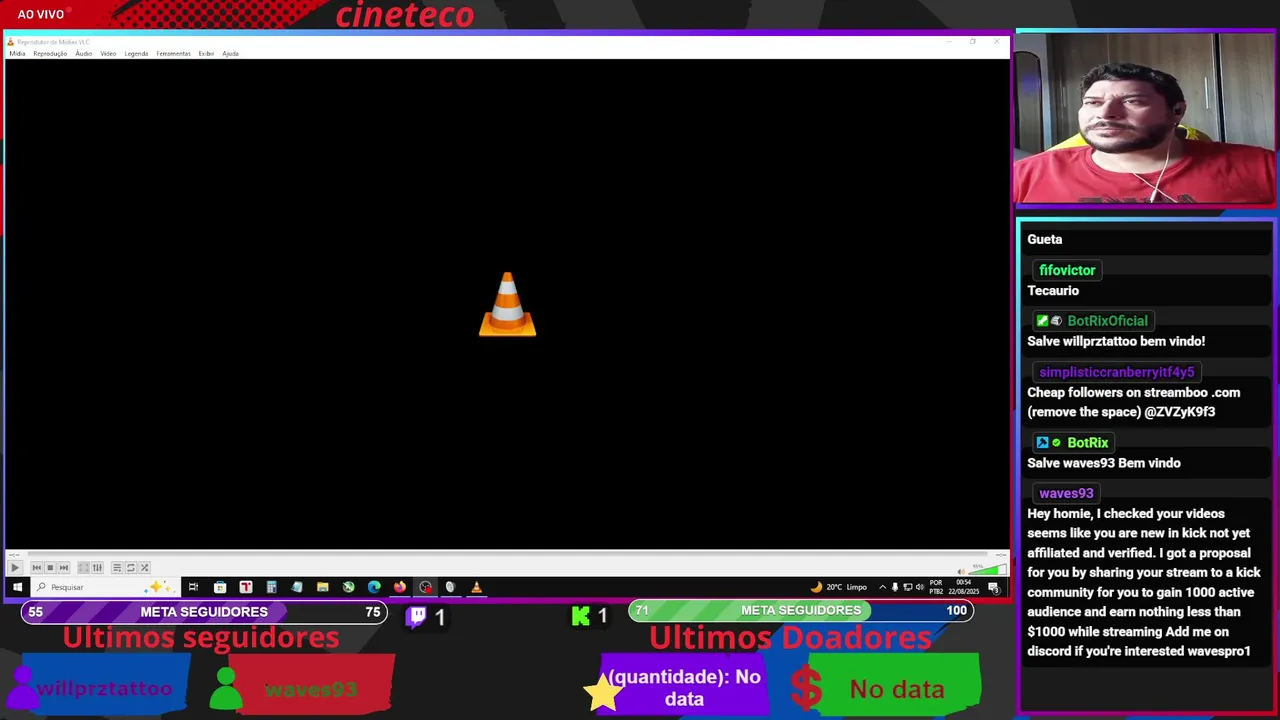Click BotRixOficial username in chat
The image size is (1280, 720).
[1107, 321]
